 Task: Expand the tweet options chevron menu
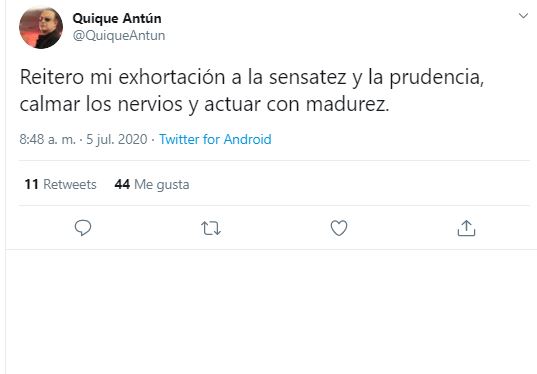[x=523, y=15]
